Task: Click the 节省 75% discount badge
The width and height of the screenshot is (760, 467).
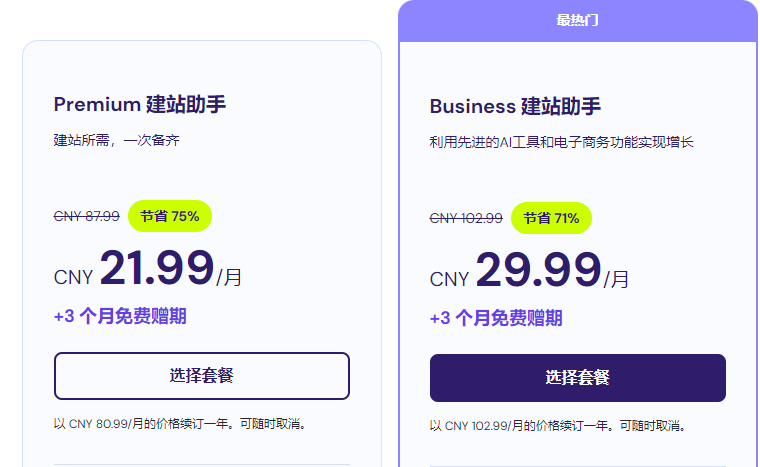Action: click(169, 215)
